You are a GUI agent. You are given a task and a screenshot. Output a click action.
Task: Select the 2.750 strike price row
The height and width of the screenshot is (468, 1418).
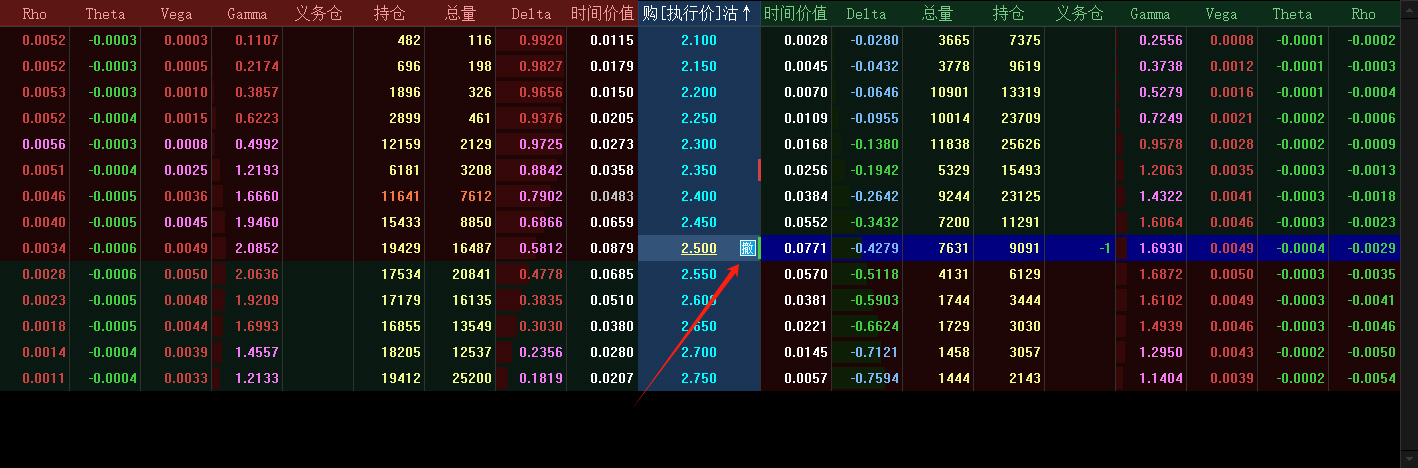tap(699, 378)
